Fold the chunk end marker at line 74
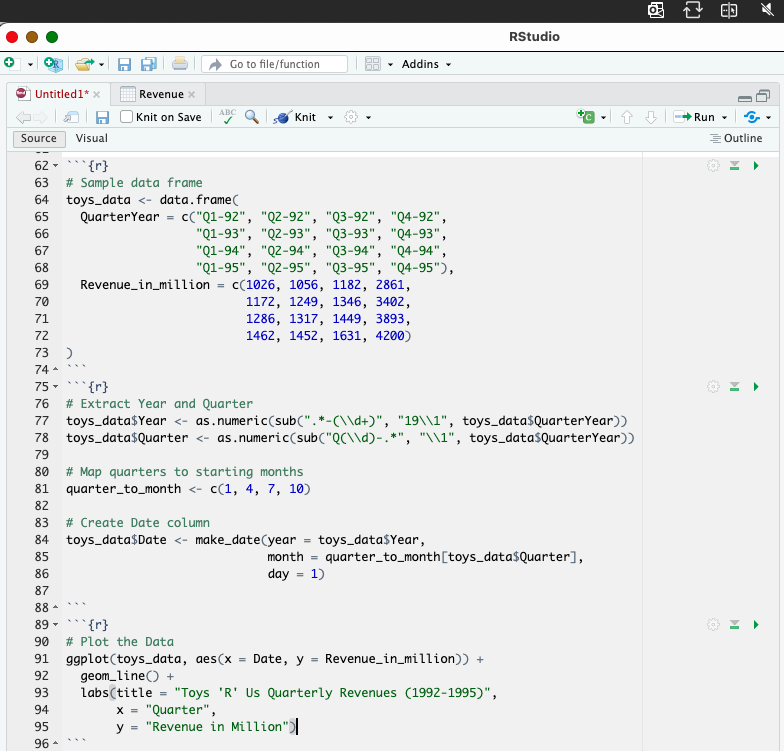 pos(55,370)
